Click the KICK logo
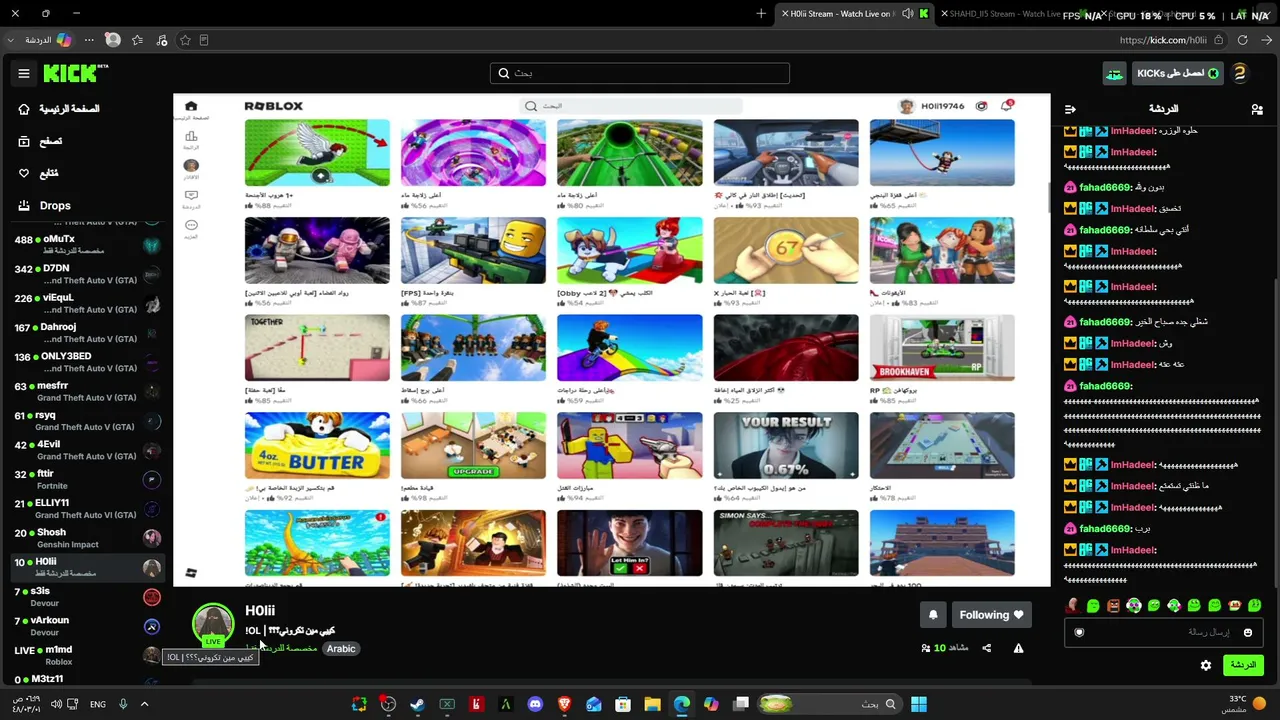Screen dimensions: 1280x720 point(75,73)
